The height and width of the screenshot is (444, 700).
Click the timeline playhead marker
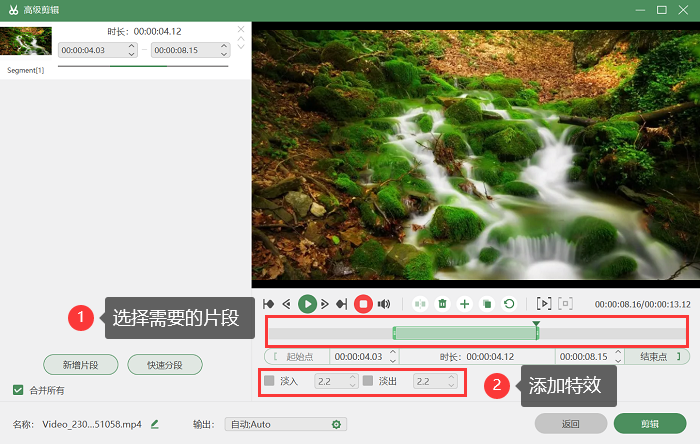tap(536, 324)
